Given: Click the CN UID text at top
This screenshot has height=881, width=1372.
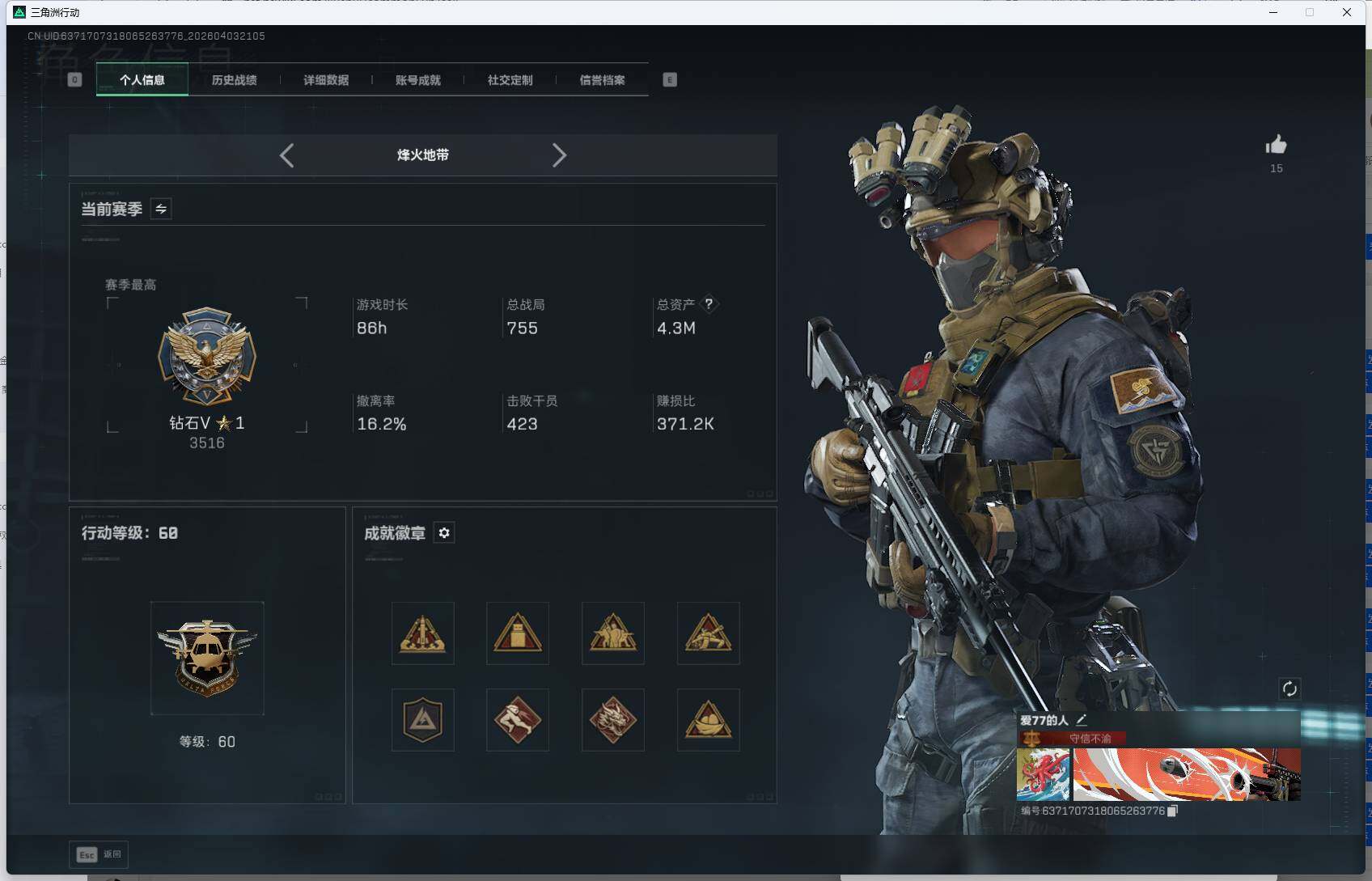Looking at the screenshot, I should point(146,36).
